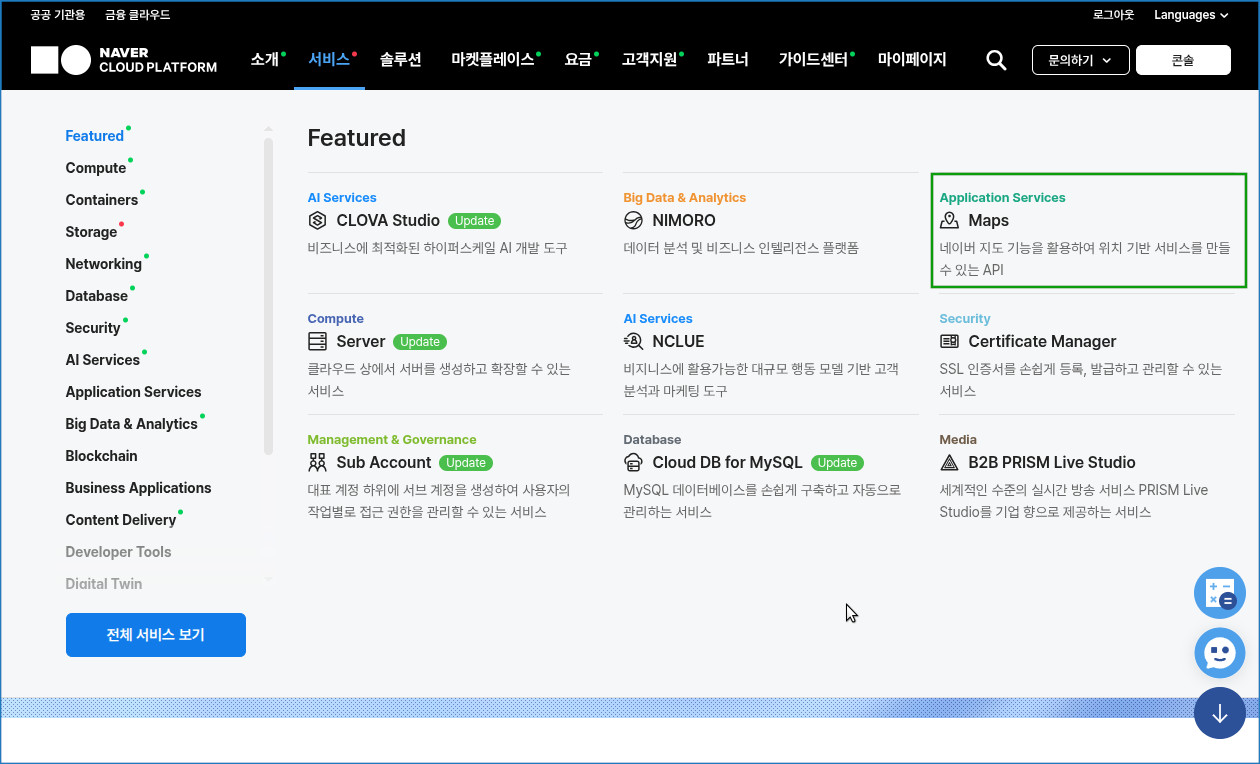The height and width of the screenshot is (764, 1260).
Task: Click the Sub Account people icon
Action: point(317,462)
